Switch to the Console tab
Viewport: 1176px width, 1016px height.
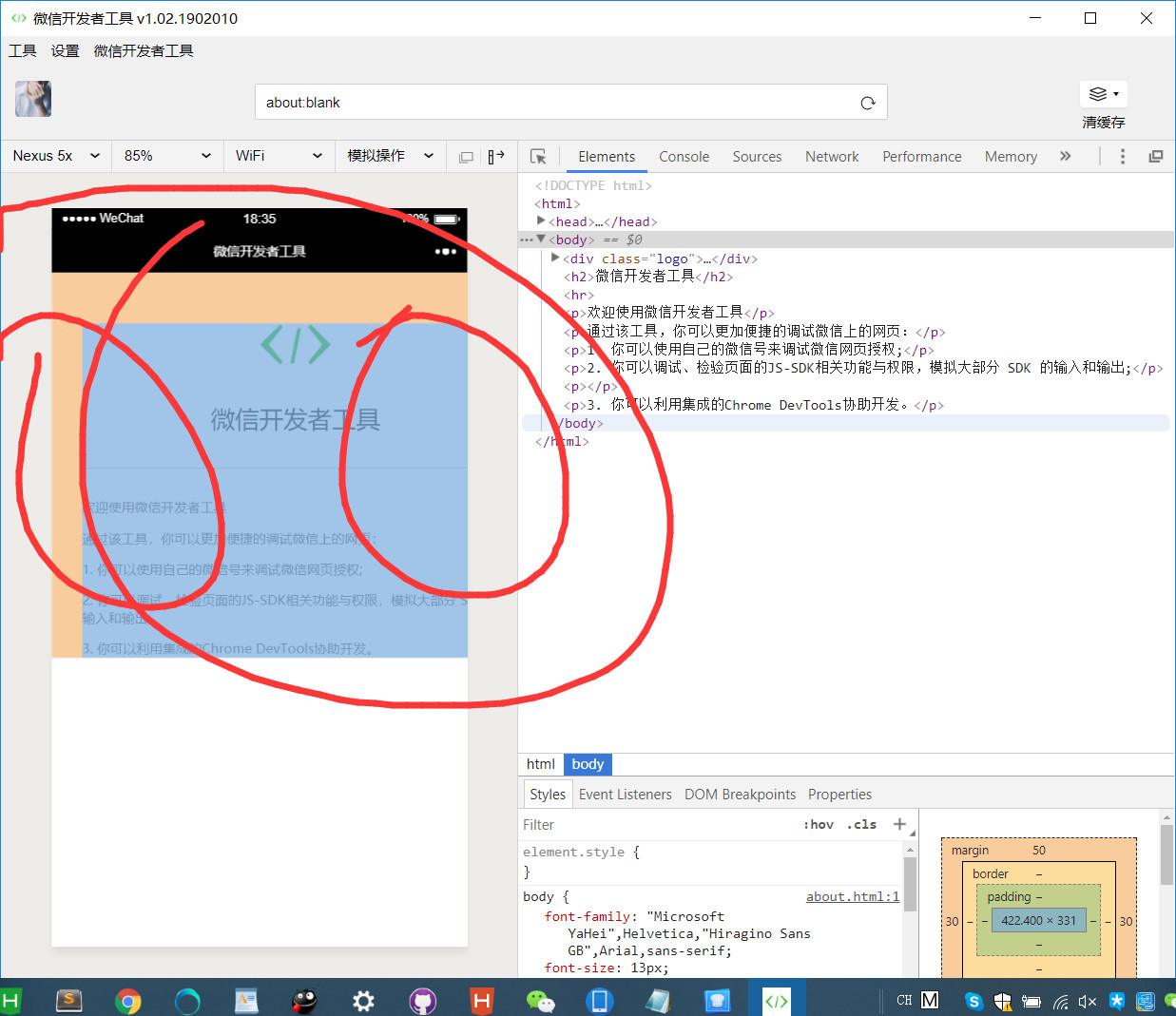(x=684, y=157)
